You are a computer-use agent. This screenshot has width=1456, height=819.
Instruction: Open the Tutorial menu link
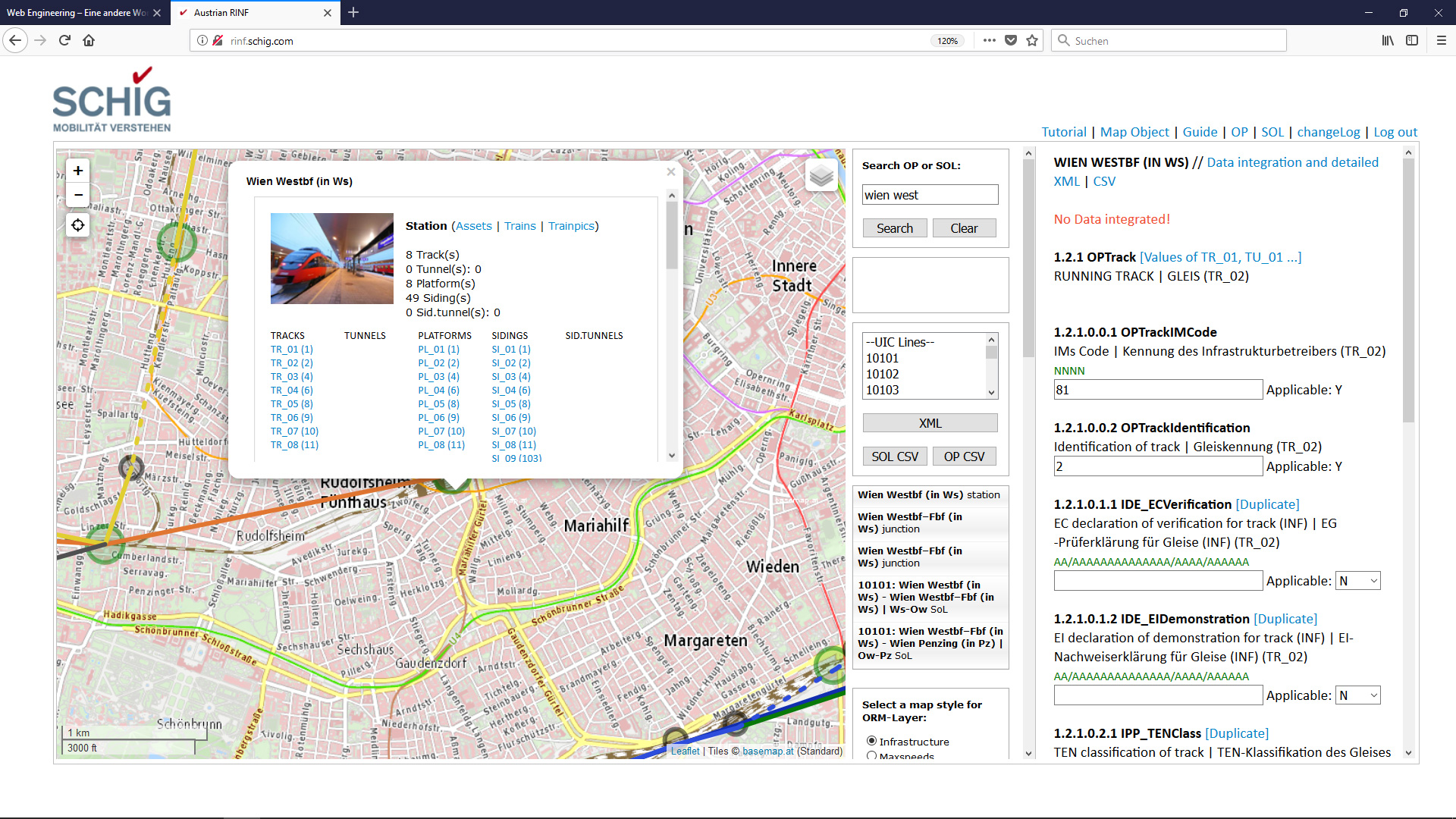[x=1063, y=132]
